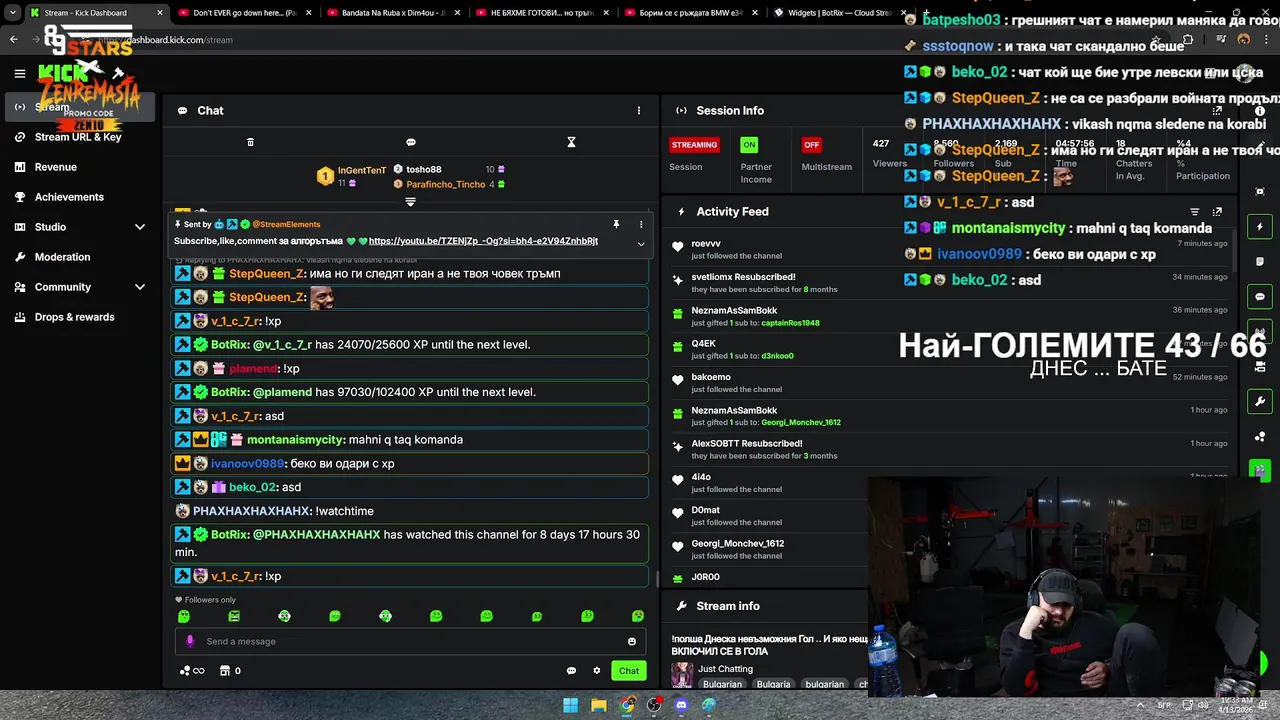Screen dimensions: 1280x720
Task: Click the channel points infinity icon
Action: click(x=191, y=671)
